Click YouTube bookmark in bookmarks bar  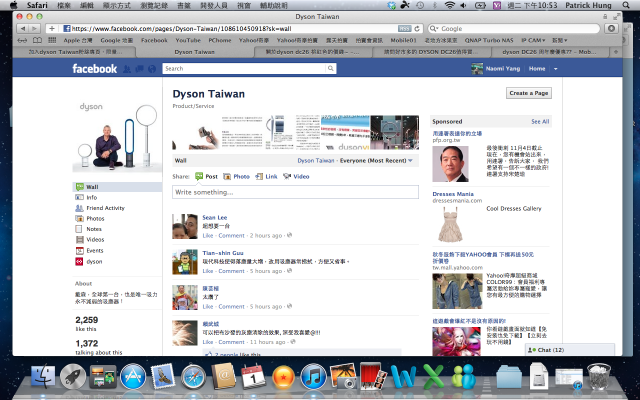point(188,40)
